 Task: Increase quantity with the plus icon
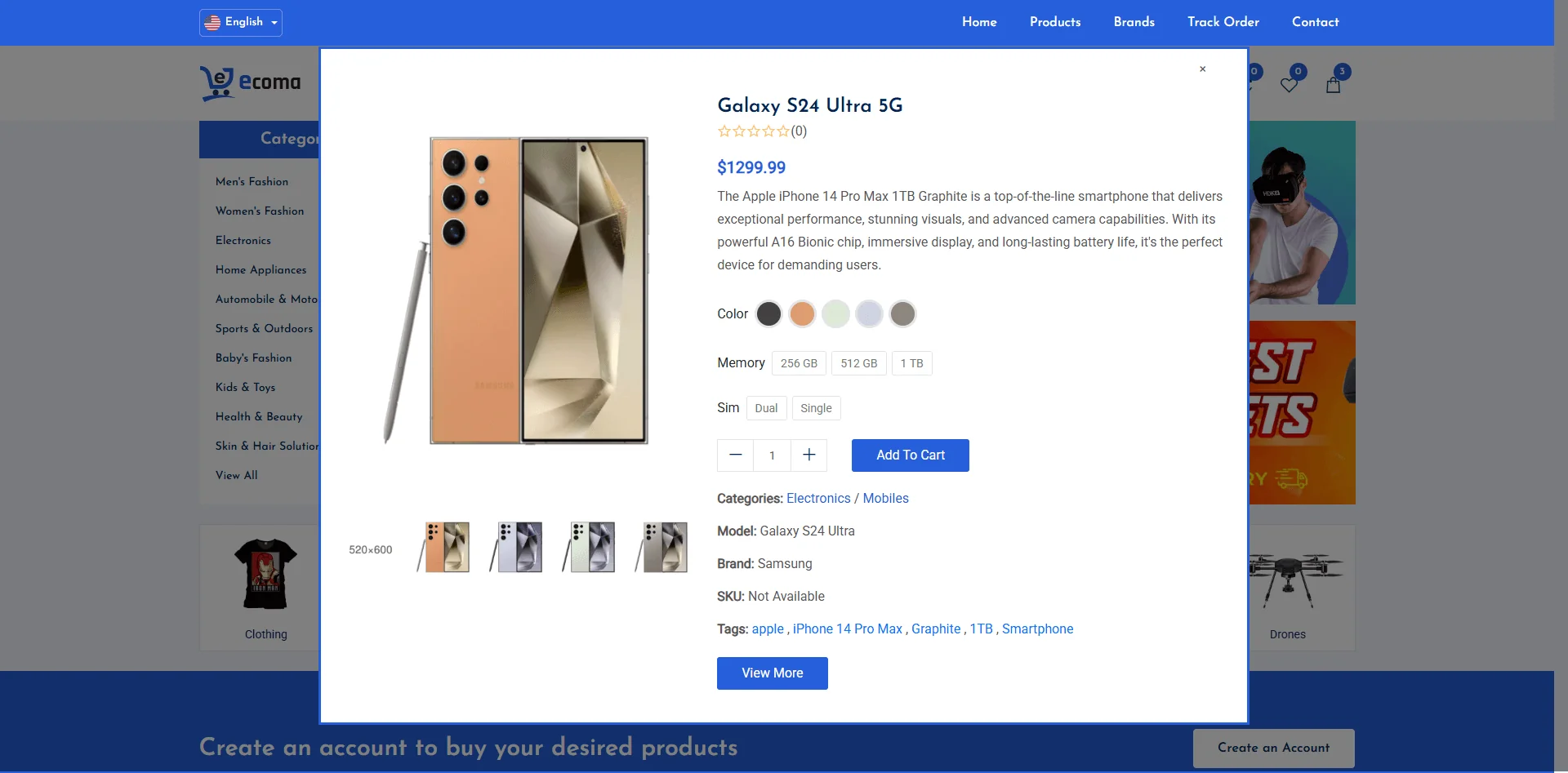point(809,455)
